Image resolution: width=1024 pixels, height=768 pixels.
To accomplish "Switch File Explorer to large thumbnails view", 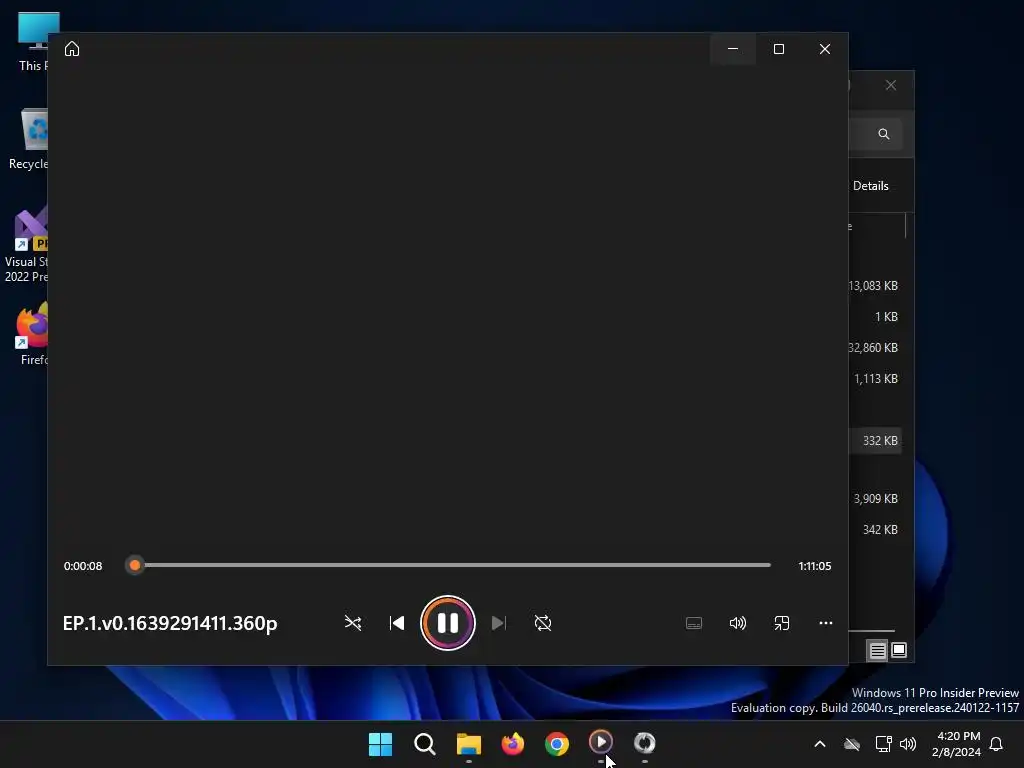I will (899, 650).
